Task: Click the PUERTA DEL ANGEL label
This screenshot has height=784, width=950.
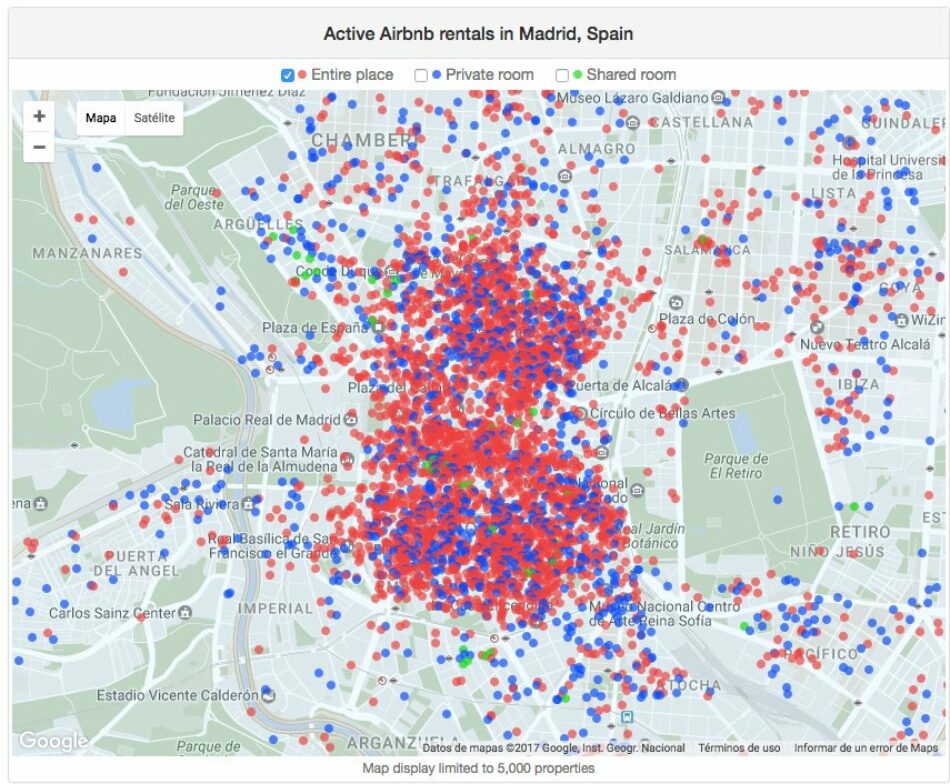Action: click(136, 563)
